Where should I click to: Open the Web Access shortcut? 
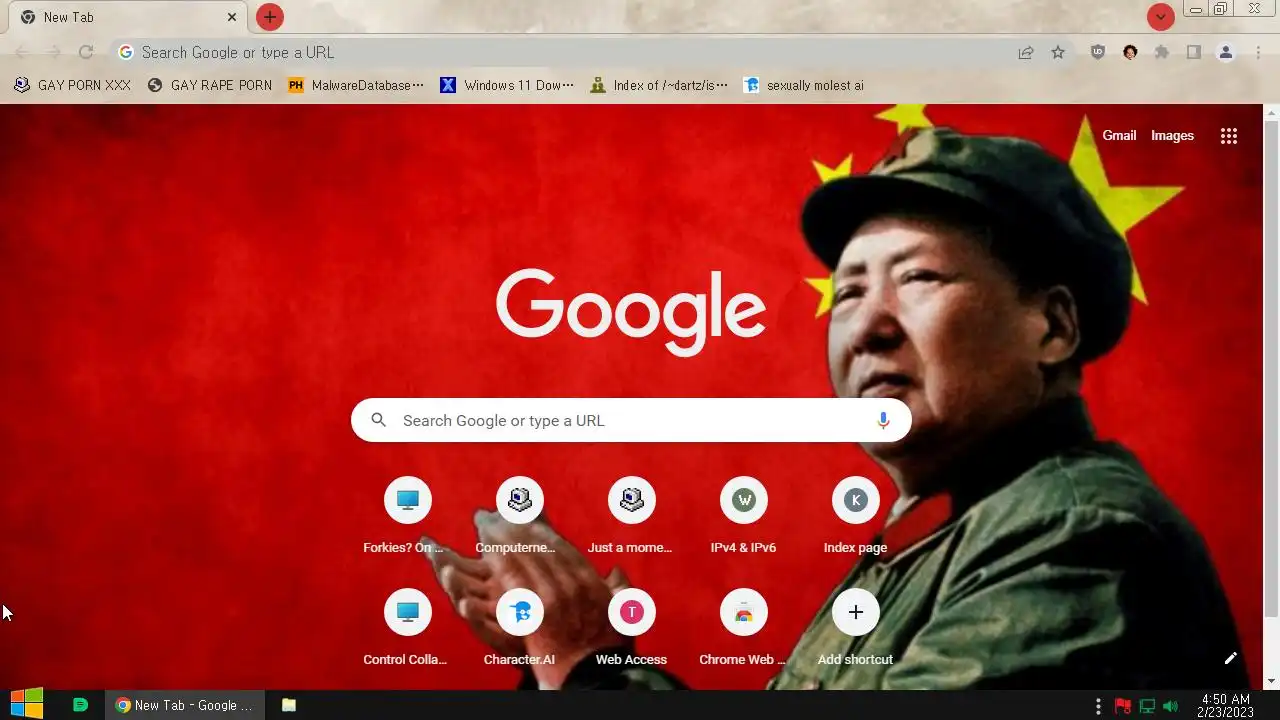(631, 627)
